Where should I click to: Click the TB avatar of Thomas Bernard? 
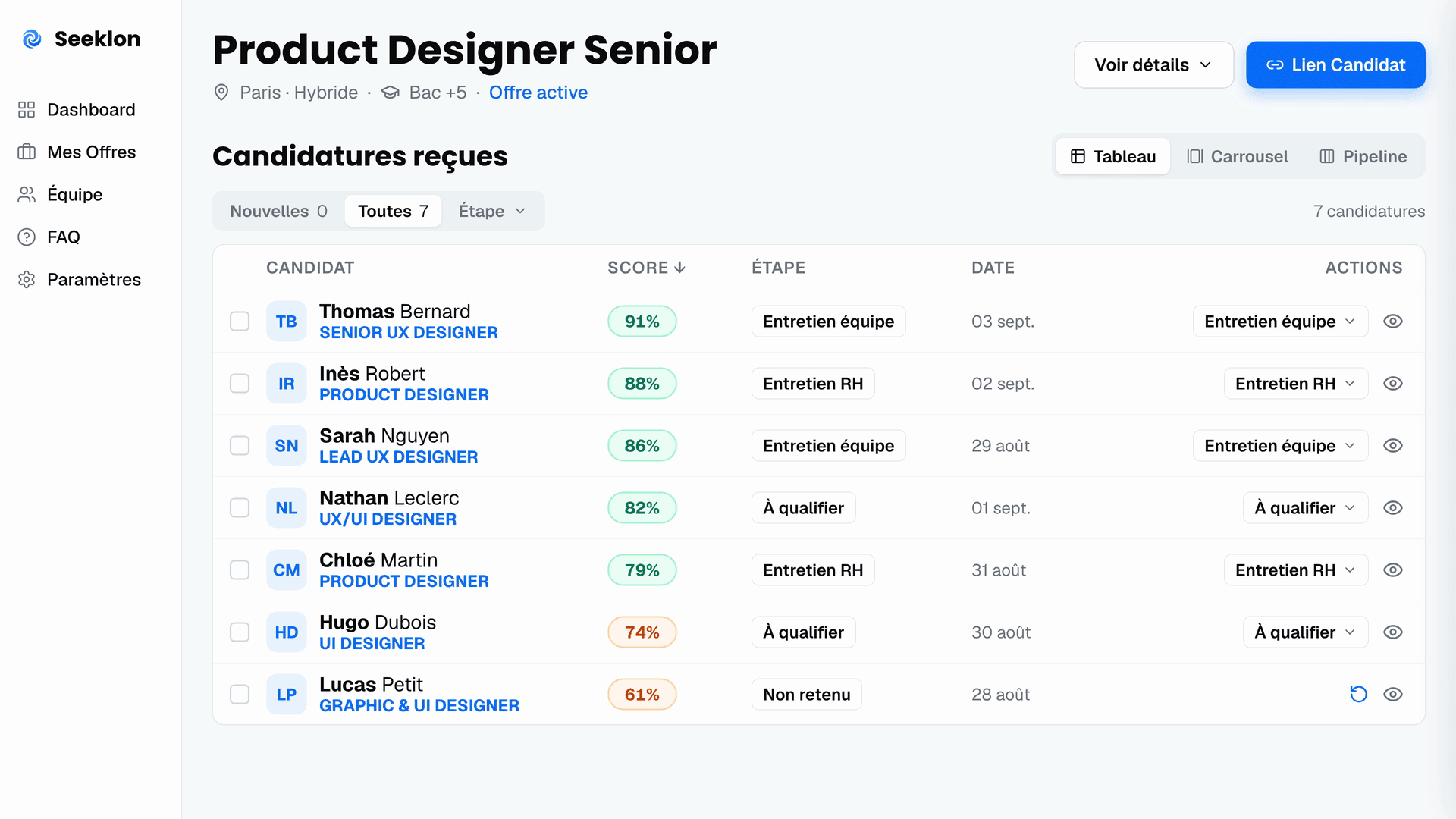point(287,322)
